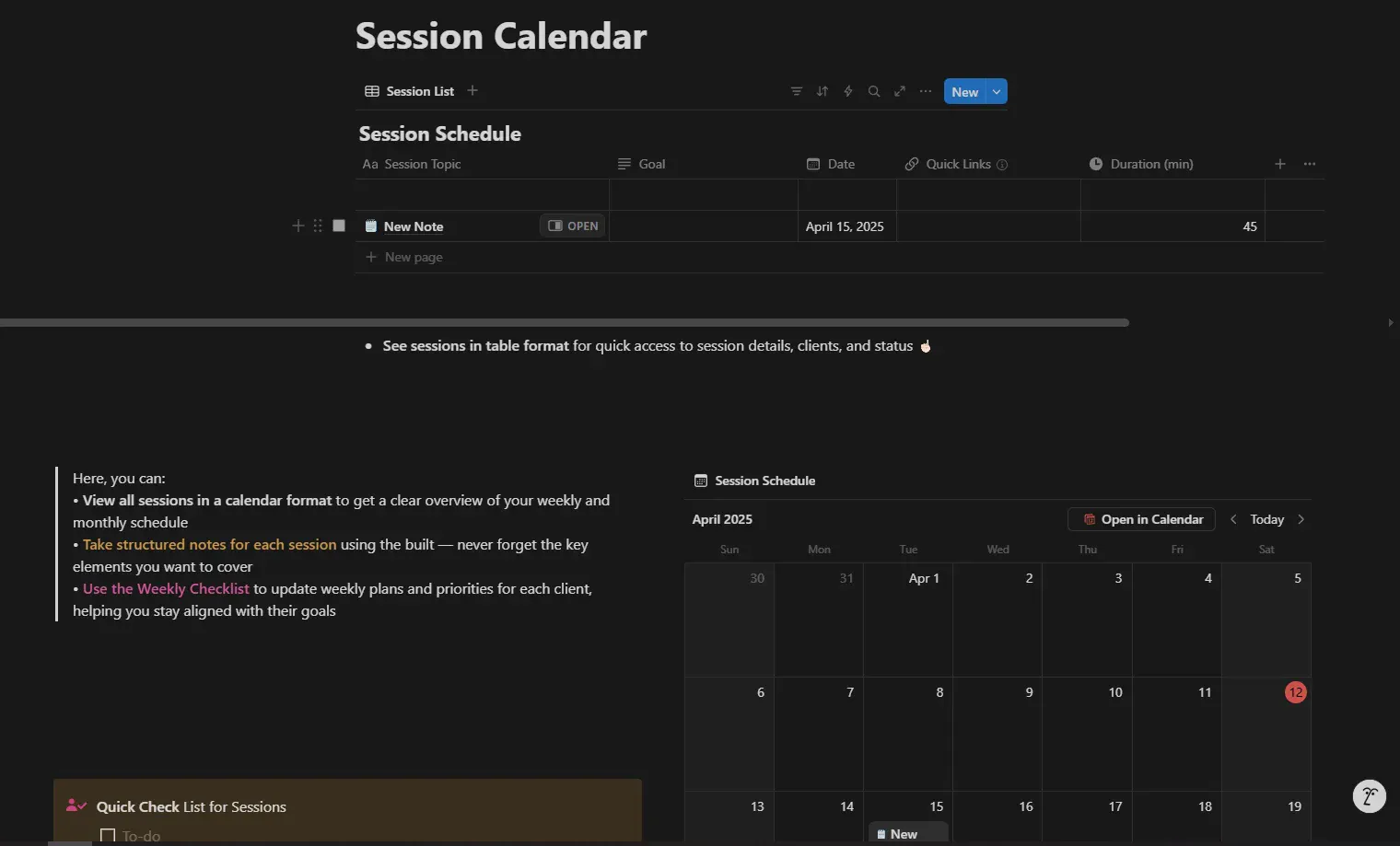Image resolution: width=1400 pixels, height=846 pixels.
Task: Select day 13 in the calendar
Action: coord(729,817)
